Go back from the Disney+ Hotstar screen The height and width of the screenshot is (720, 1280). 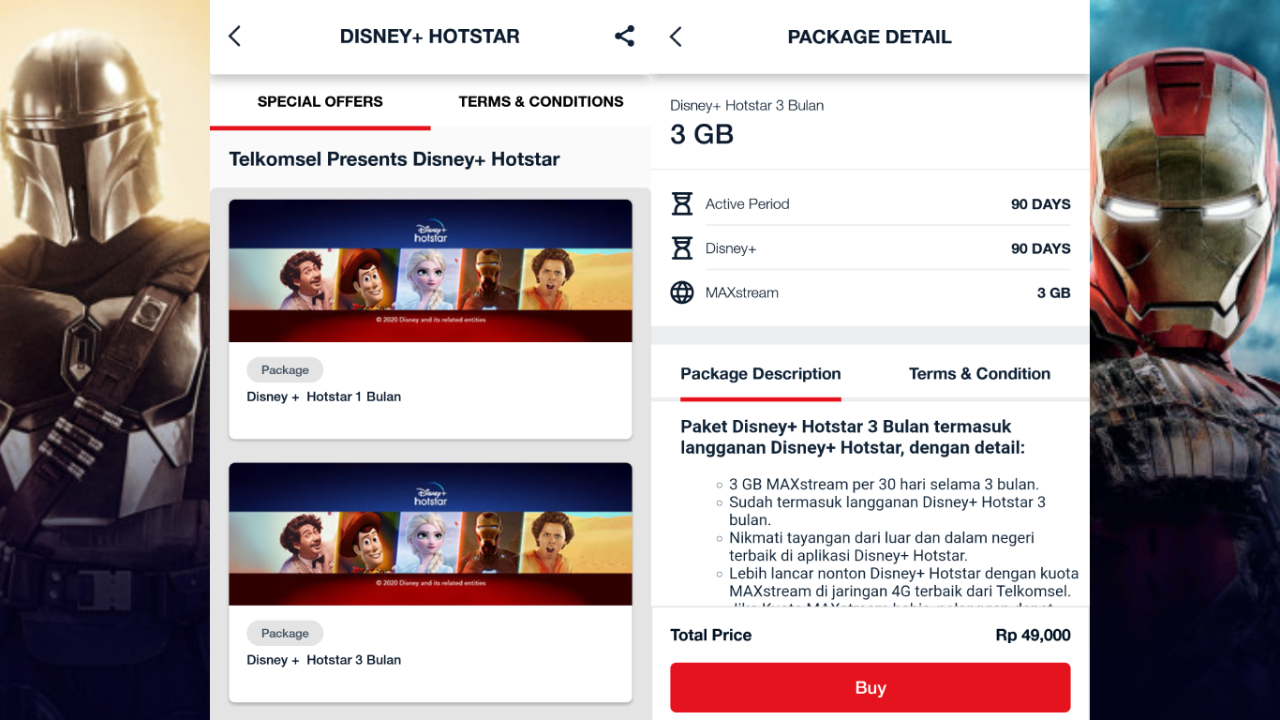coord(234,35)
